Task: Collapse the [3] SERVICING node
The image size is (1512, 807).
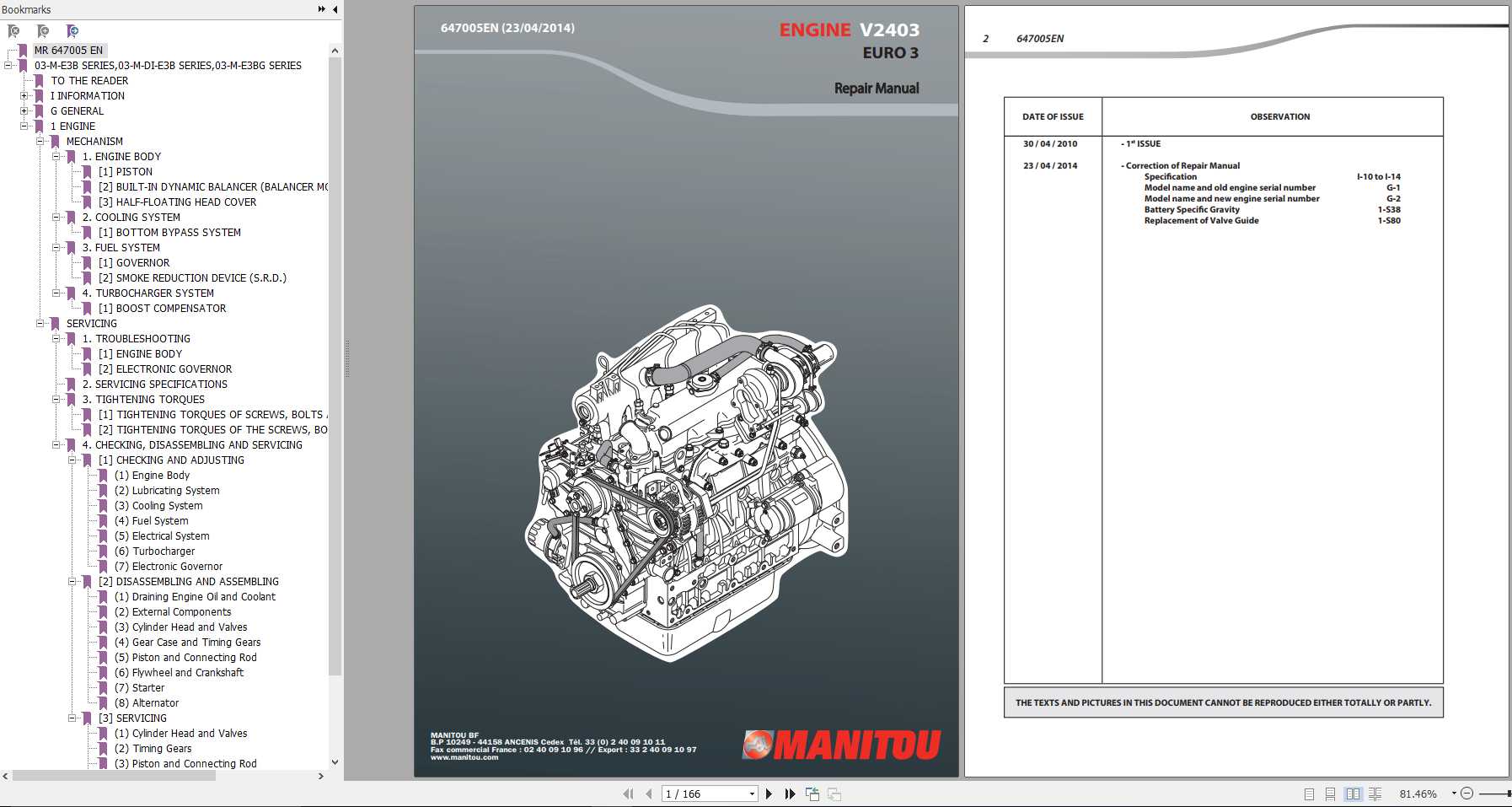Action: 72,718
